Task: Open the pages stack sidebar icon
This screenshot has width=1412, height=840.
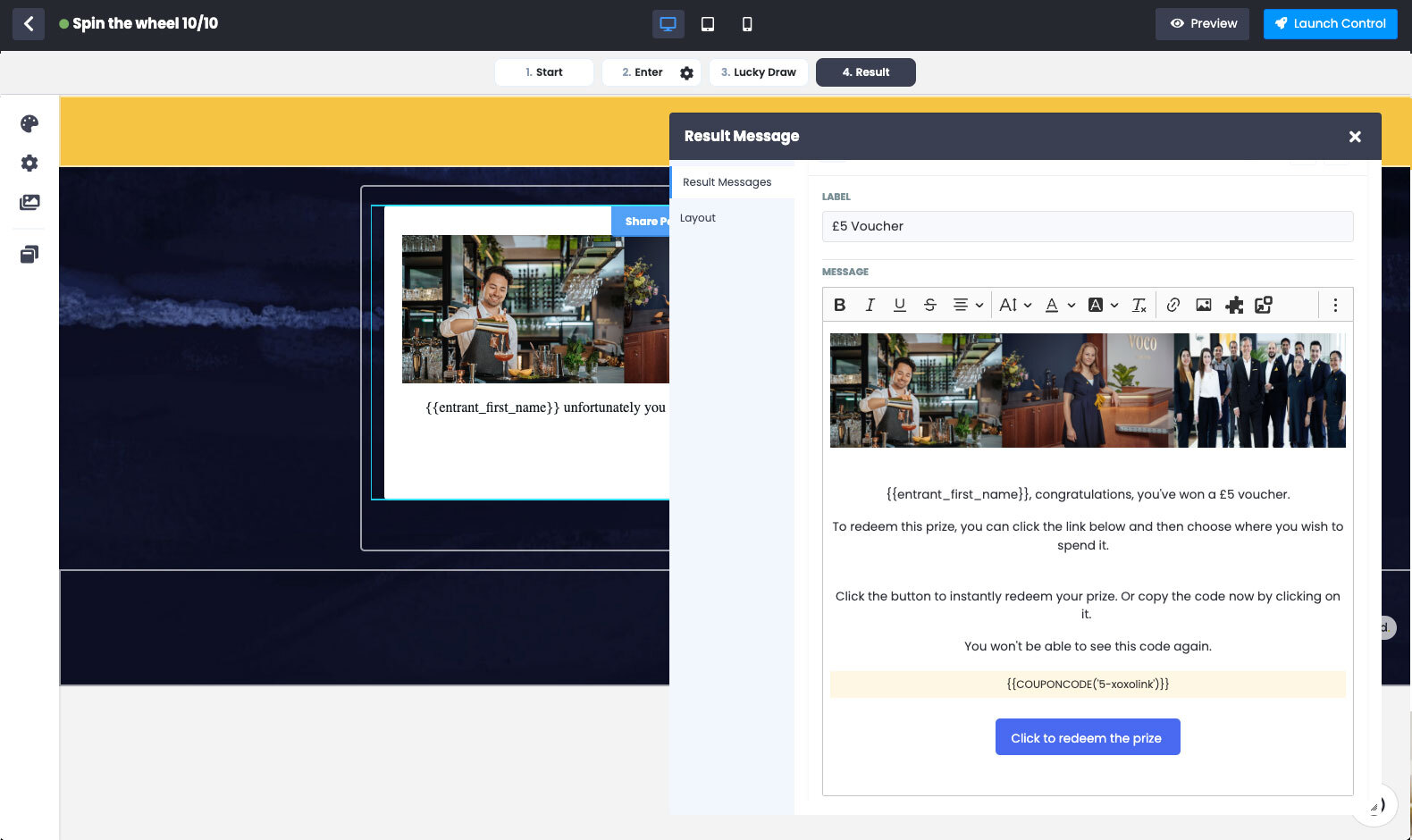Action: [29, 255]
